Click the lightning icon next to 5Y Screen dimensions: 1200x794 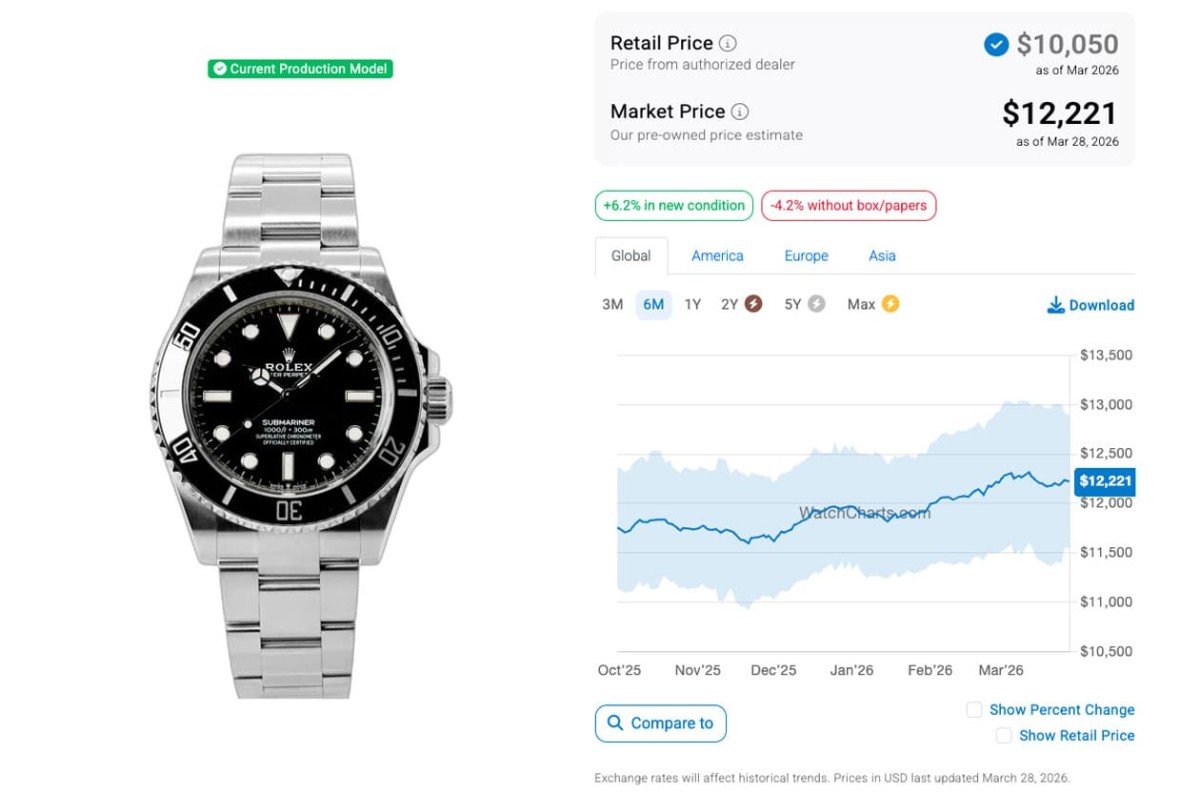(x=816, y=304)
